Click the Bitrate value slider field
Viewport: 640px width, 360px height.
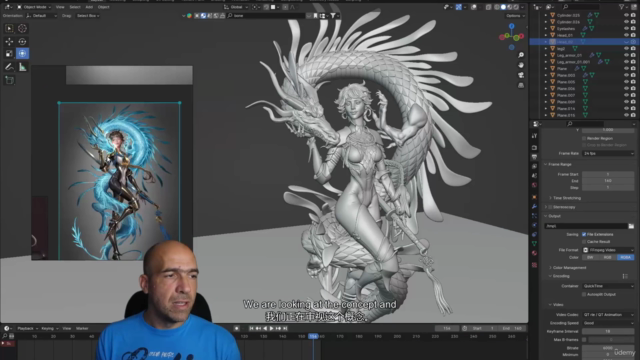pyautogui.click(x=608, y=348)
